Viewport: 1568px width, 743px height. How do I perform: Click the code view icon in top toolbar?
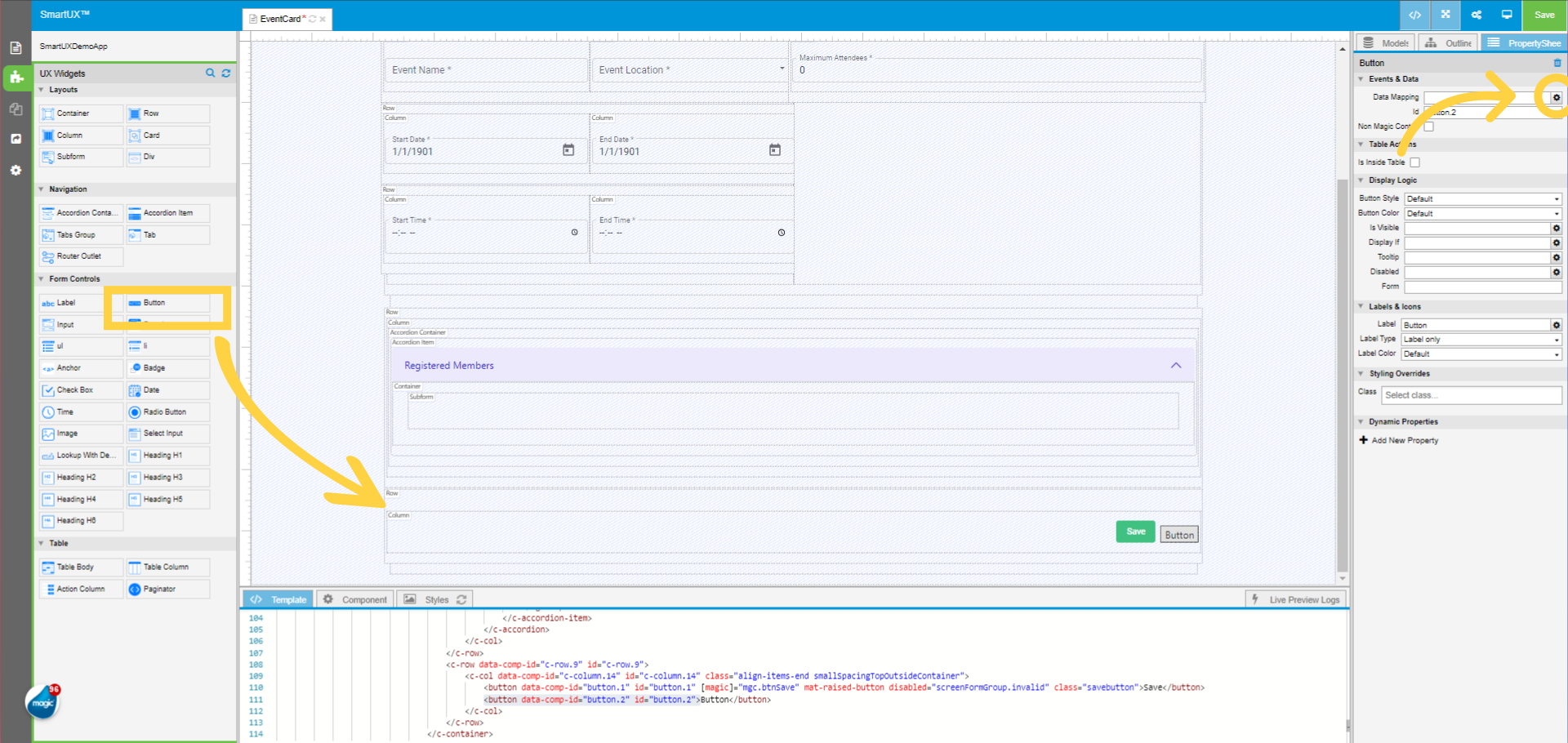click(1414, 15)
